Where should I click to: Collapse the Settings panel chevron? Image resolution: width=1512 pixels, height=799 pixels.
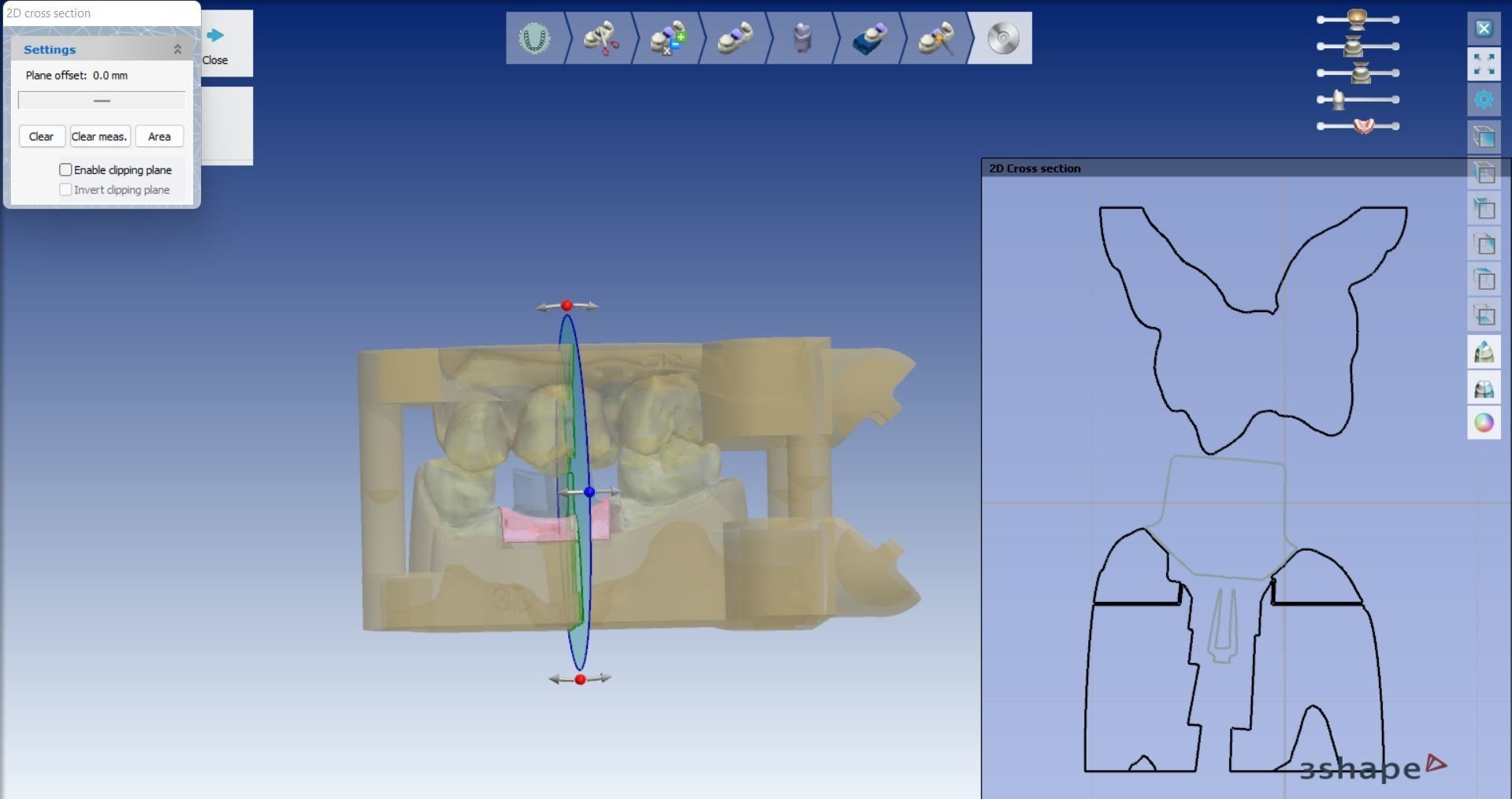click(177, 49)
